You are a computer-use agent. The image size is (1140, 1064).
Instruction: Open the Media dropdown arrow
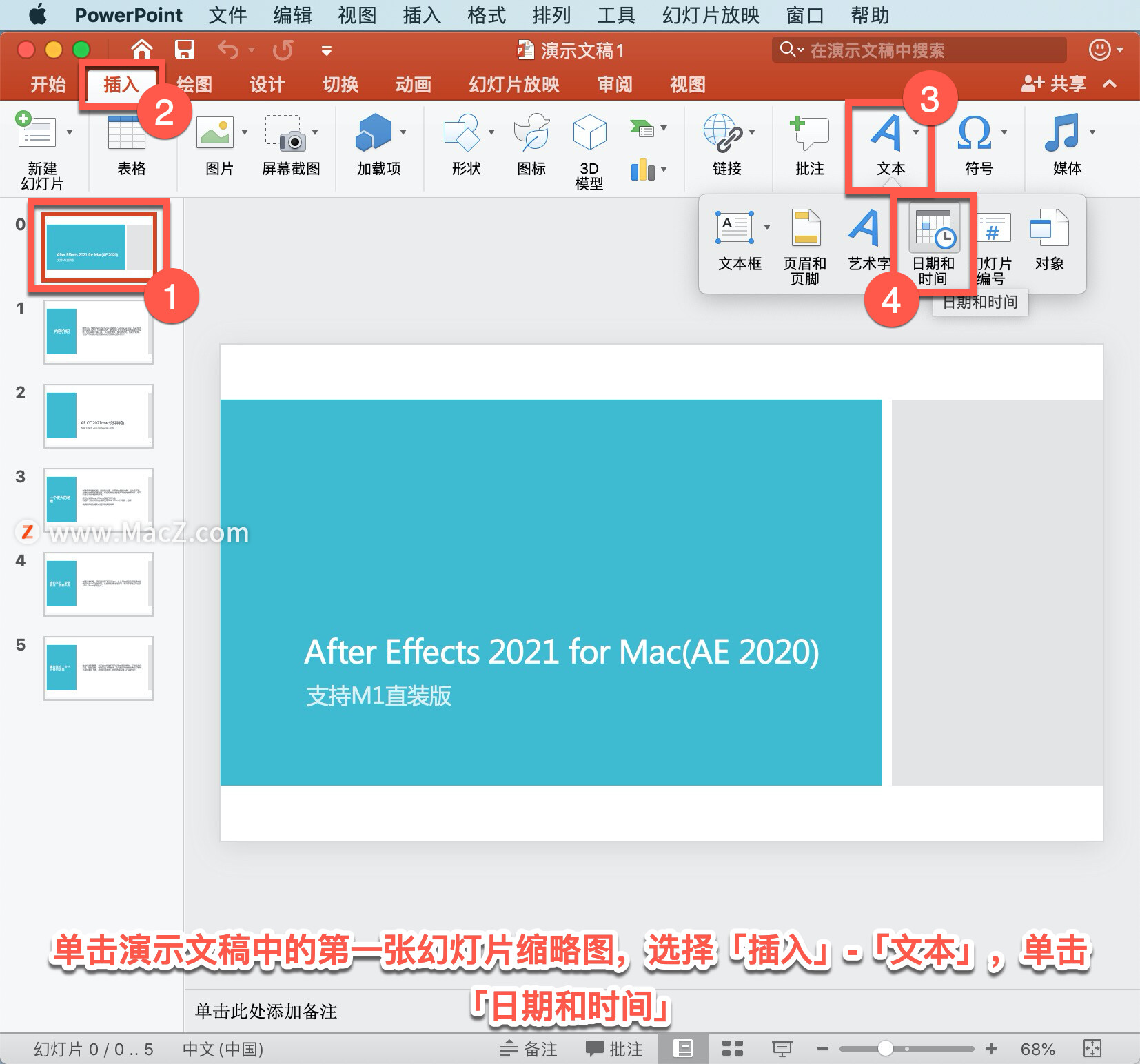pos(1092,132)
